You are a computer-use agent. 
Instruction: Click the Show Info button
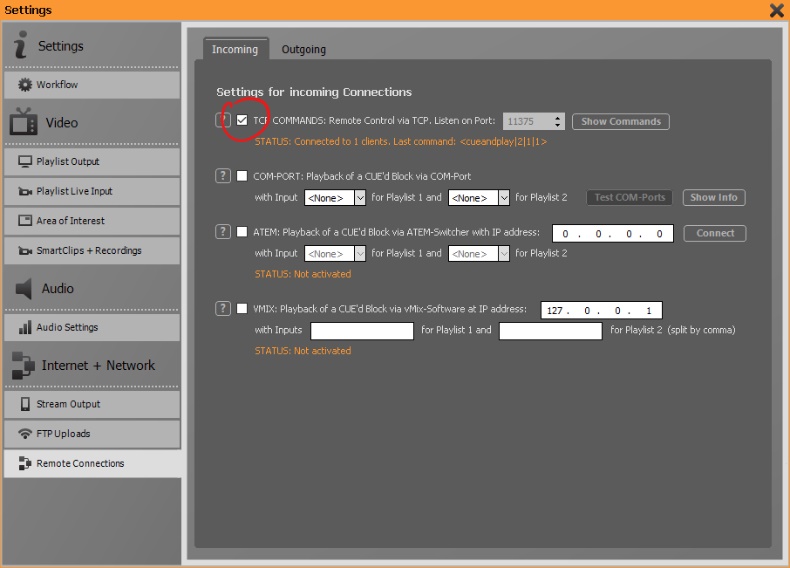tap(714, 198)
